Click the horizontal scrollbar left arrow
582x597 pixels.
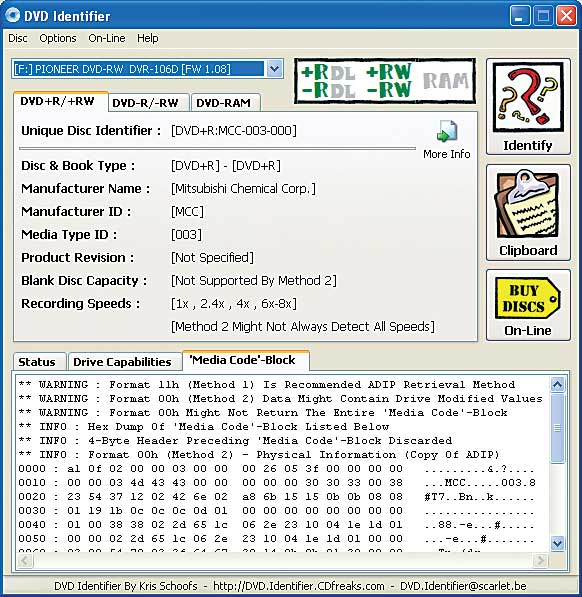(x=25, y=560)
